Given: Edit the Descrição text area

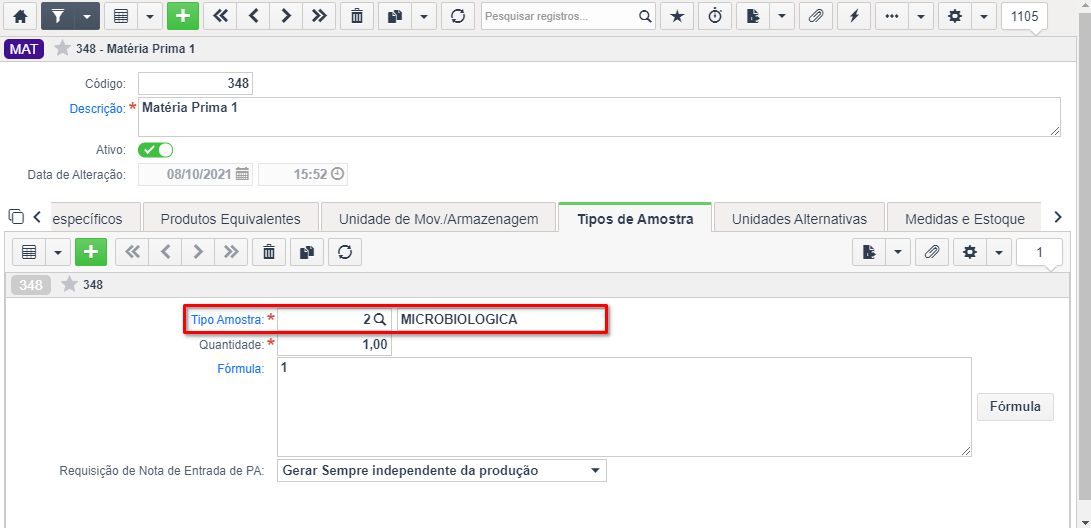Looking at the screenshot, I should pyautogui.click(x=599, y=116).
